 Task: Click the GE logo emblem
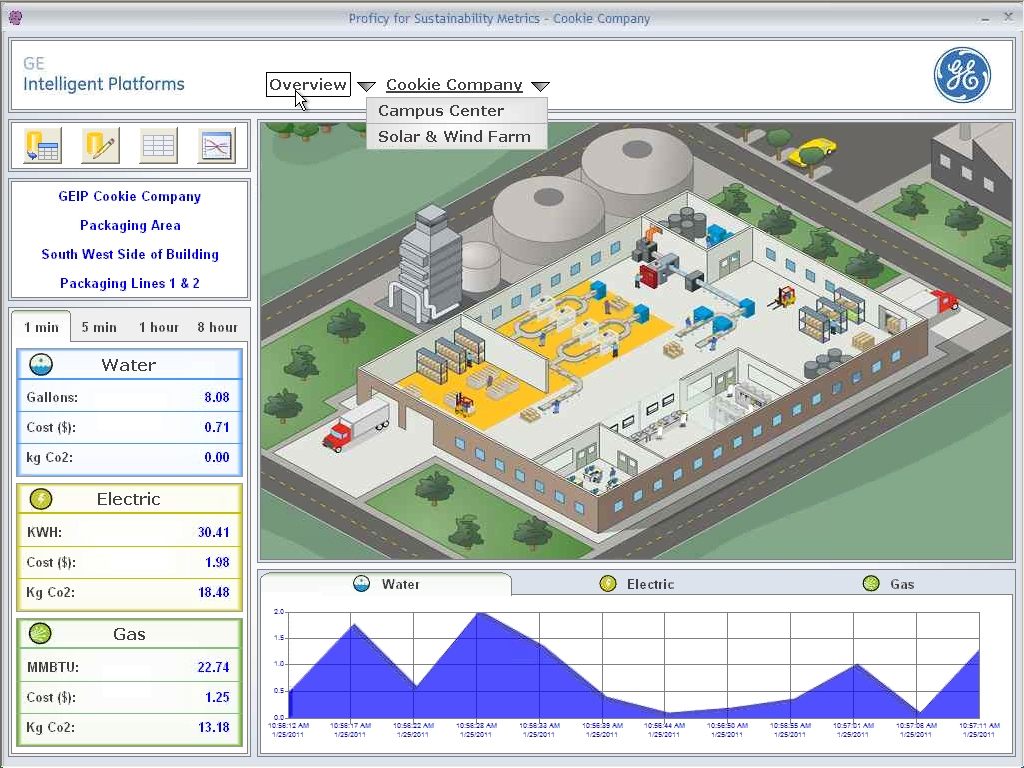962,75
